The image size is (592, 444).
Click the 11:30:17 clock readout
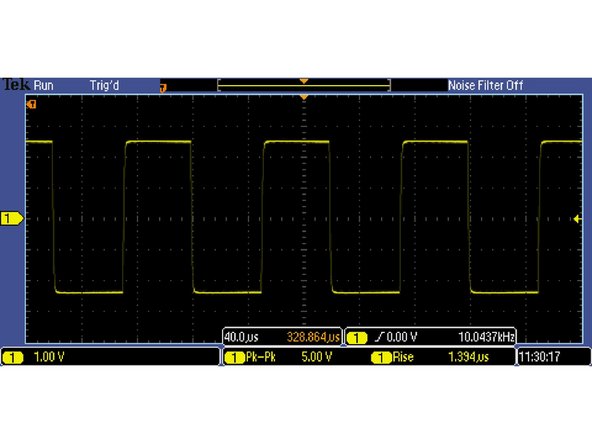[x=540, y=357]
